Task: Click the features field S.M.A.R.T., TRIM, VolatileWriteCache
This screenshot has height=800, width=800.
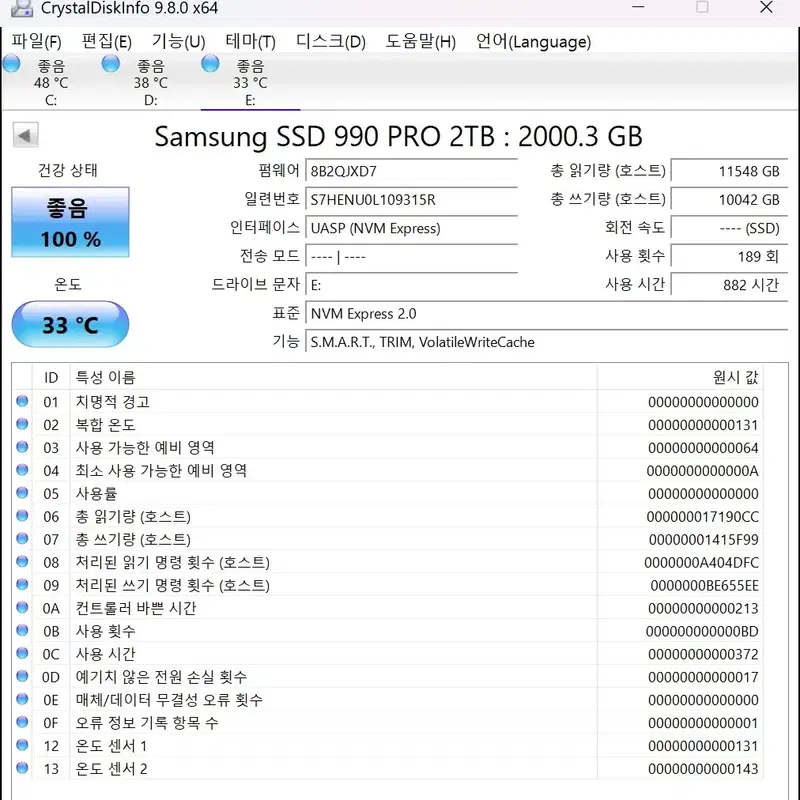Action: click(546, 342)
